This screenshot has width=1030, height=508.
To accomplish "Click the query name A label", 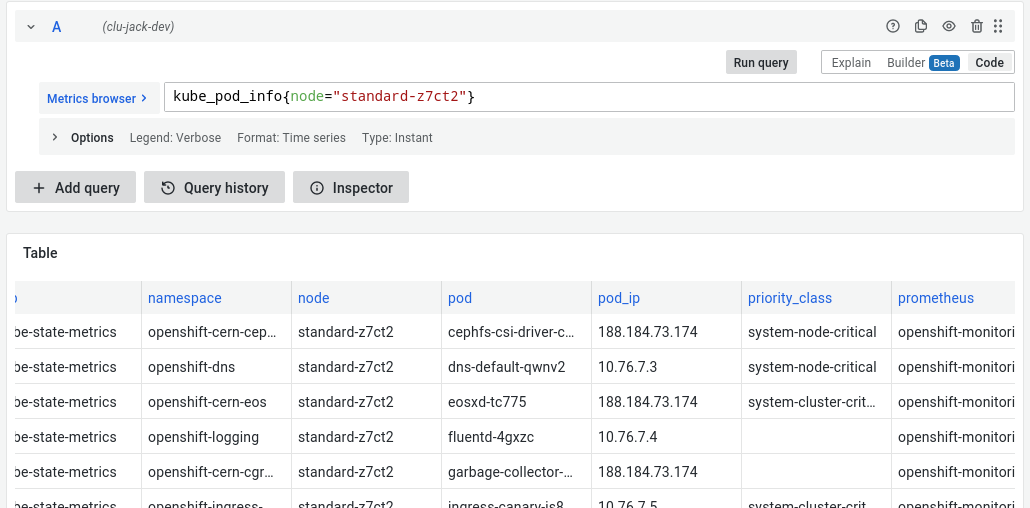I will tap(57, 27).
